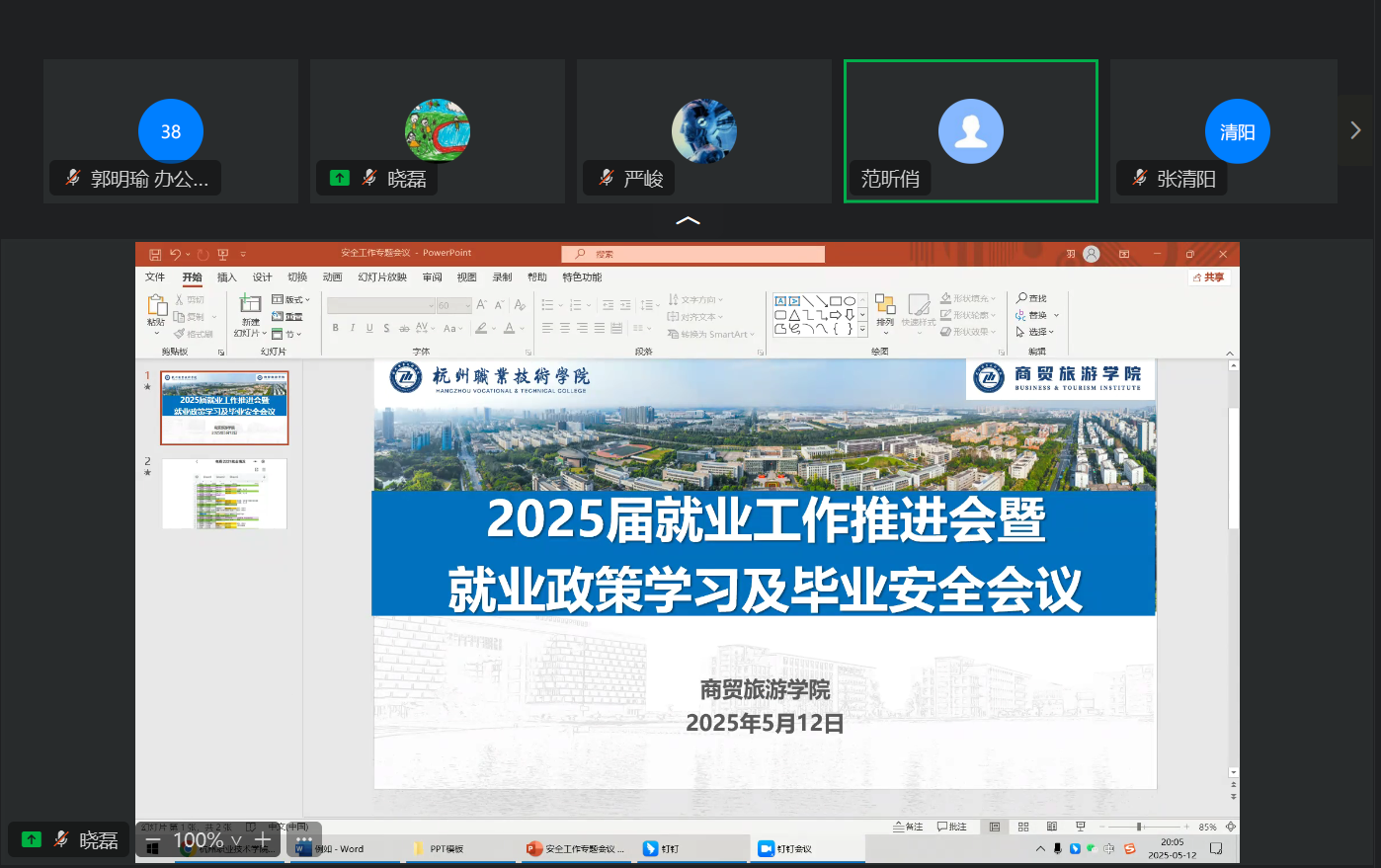Toggle italic formatting in font group
The height and width of the screenshot is (868, 1381).
tap(353, 328)
